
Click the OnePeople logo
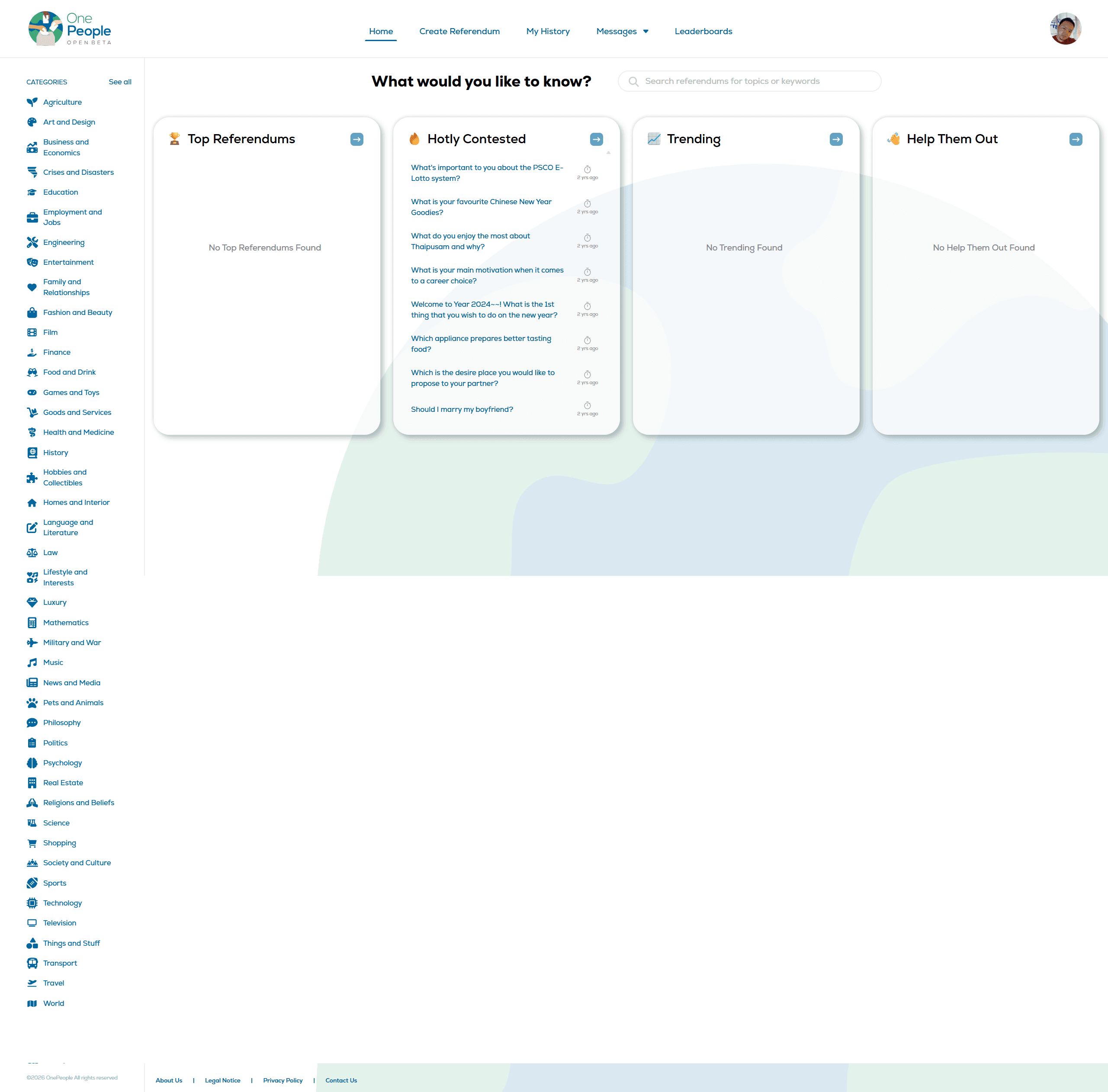pos(69,29)
